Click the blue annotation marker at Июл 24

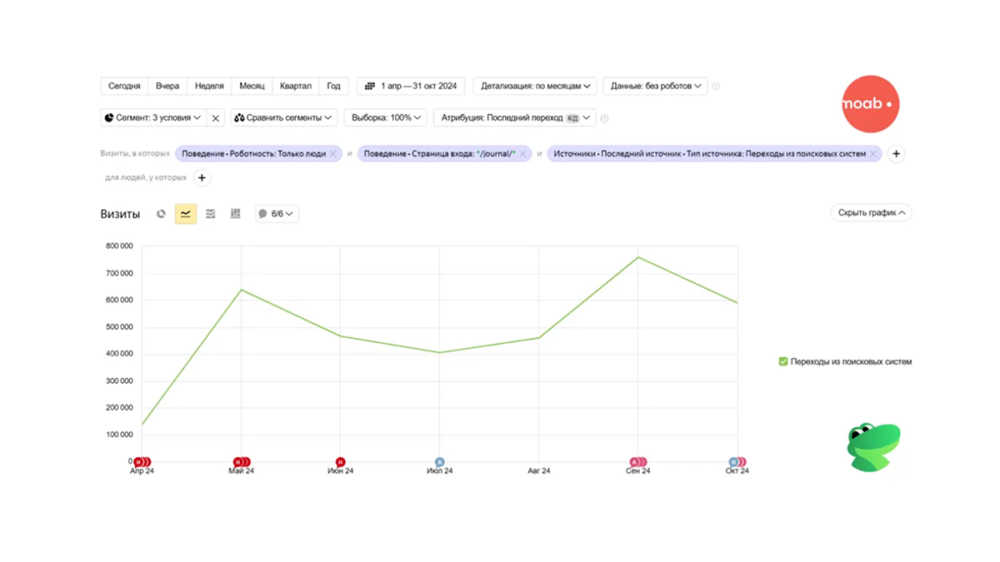(x=439, y=462)
